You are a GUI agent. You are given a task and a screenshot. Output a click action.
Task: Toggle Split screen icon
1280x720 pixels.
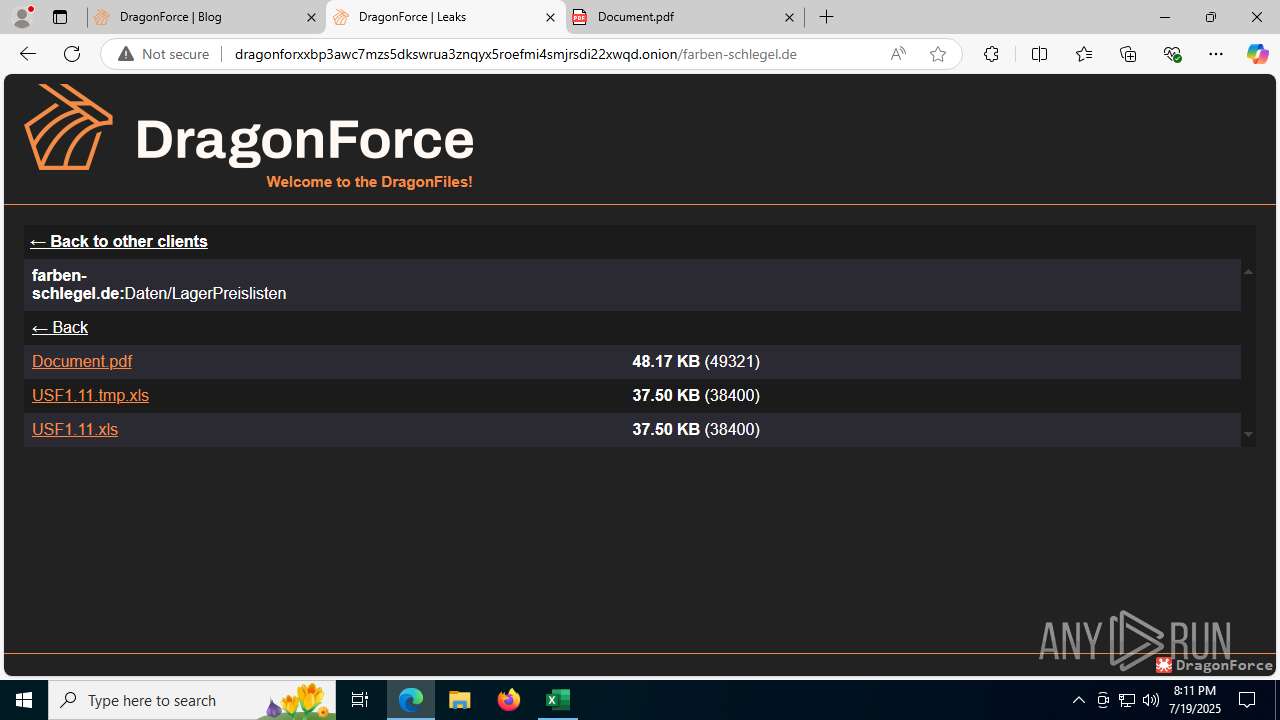(x=1039, y=54)
